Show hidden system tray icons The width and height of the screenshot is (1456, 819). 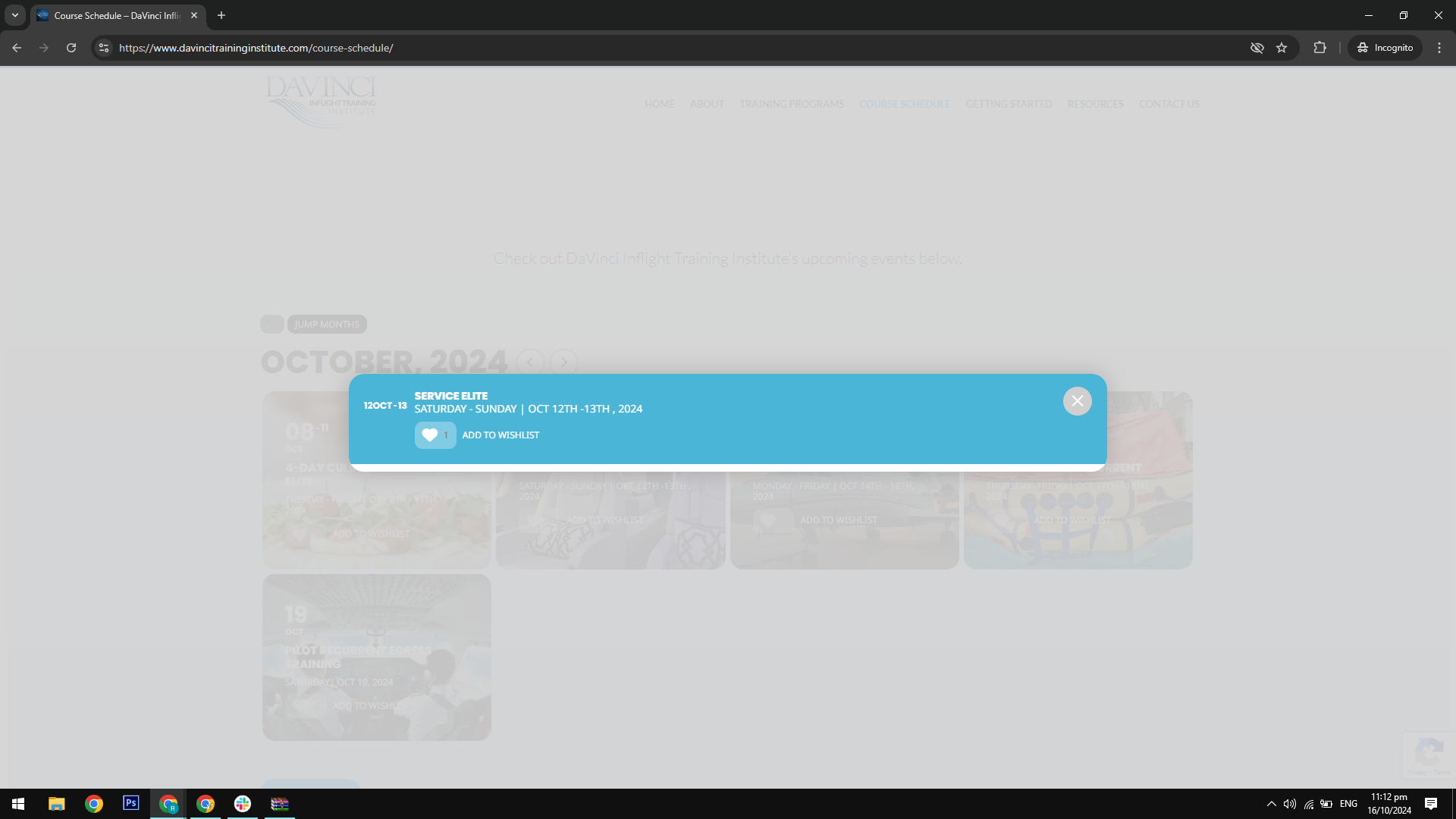1272,804
